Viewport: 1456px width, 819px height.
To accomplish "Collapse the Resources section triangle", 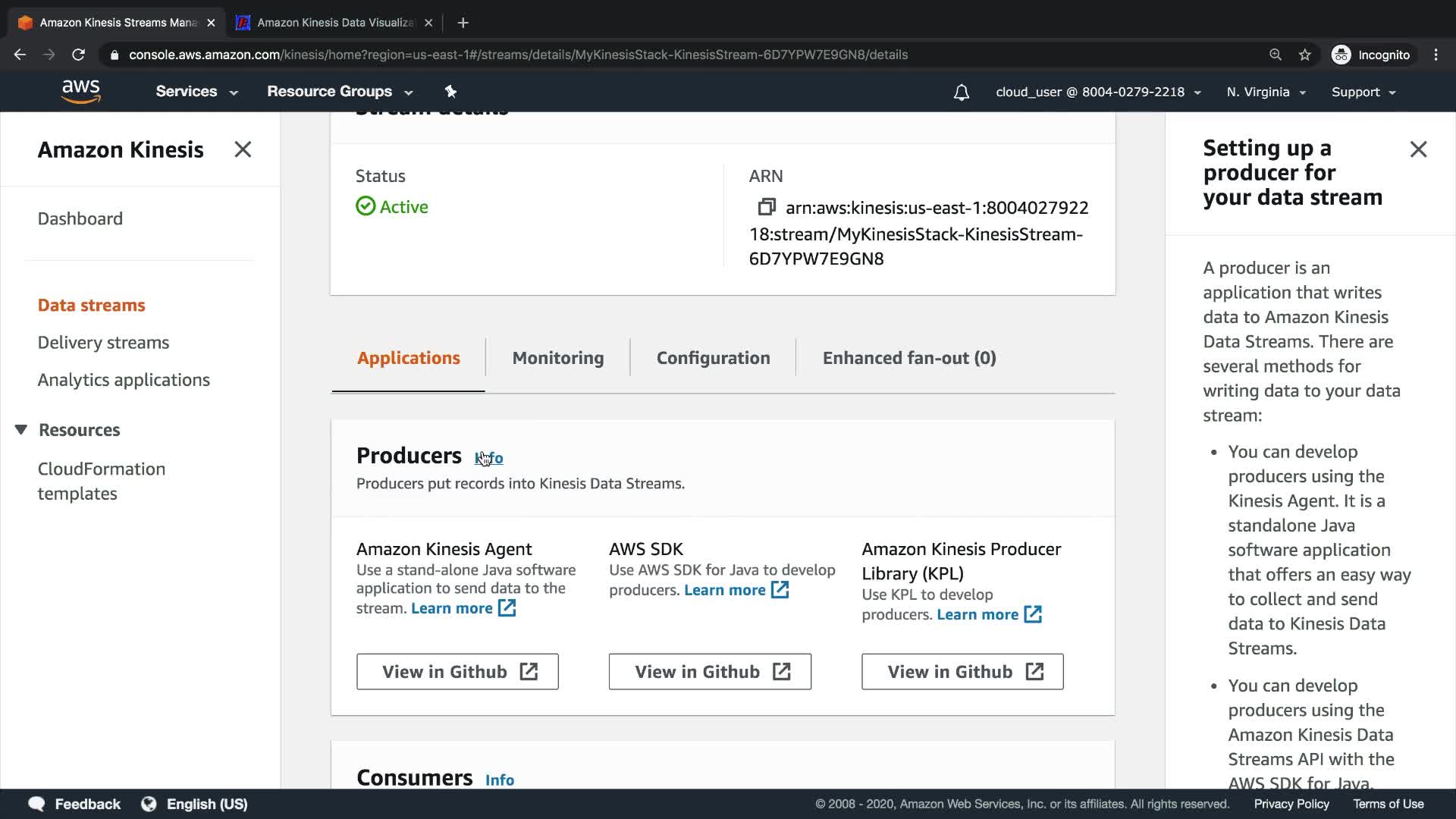I will [21, 430].
